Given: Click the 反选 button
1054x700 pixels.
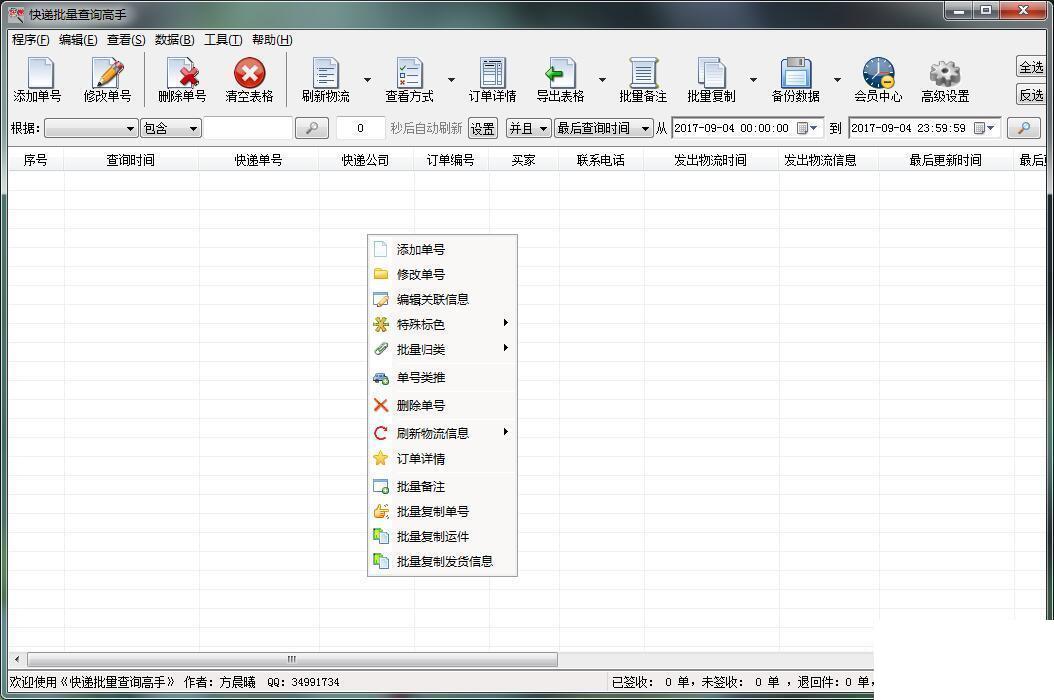Looking at the screenshot, I should 1032,95.
